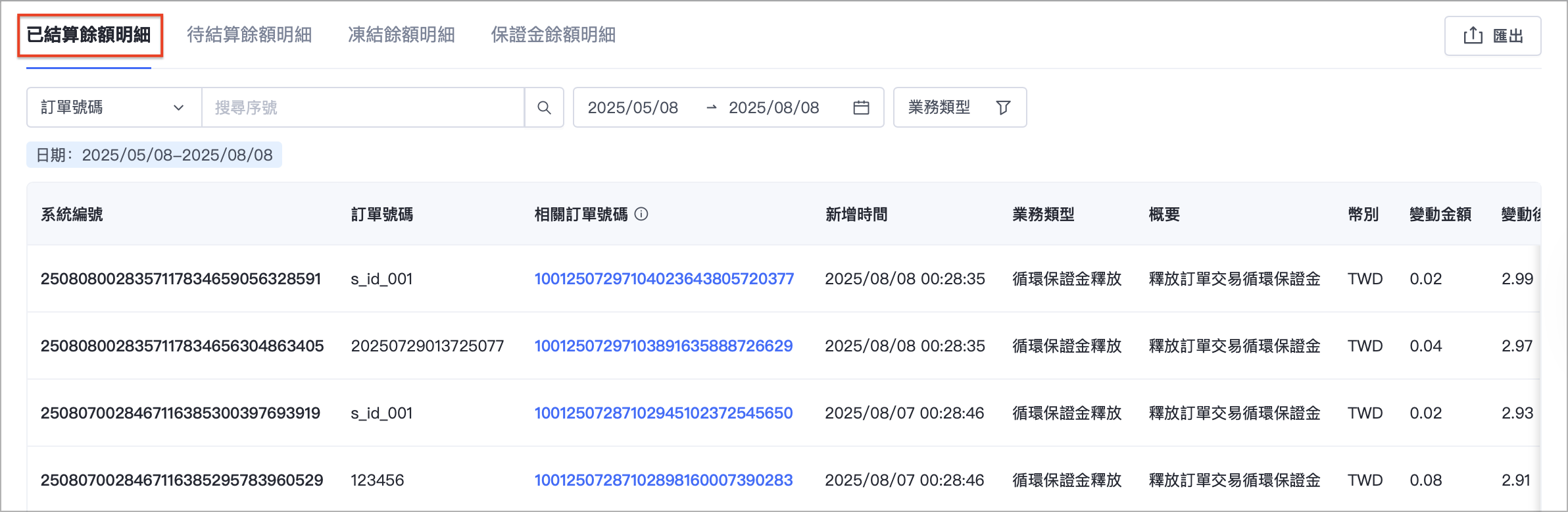Click the info icon beside 相關訂單號碼

tap(641, 214)
